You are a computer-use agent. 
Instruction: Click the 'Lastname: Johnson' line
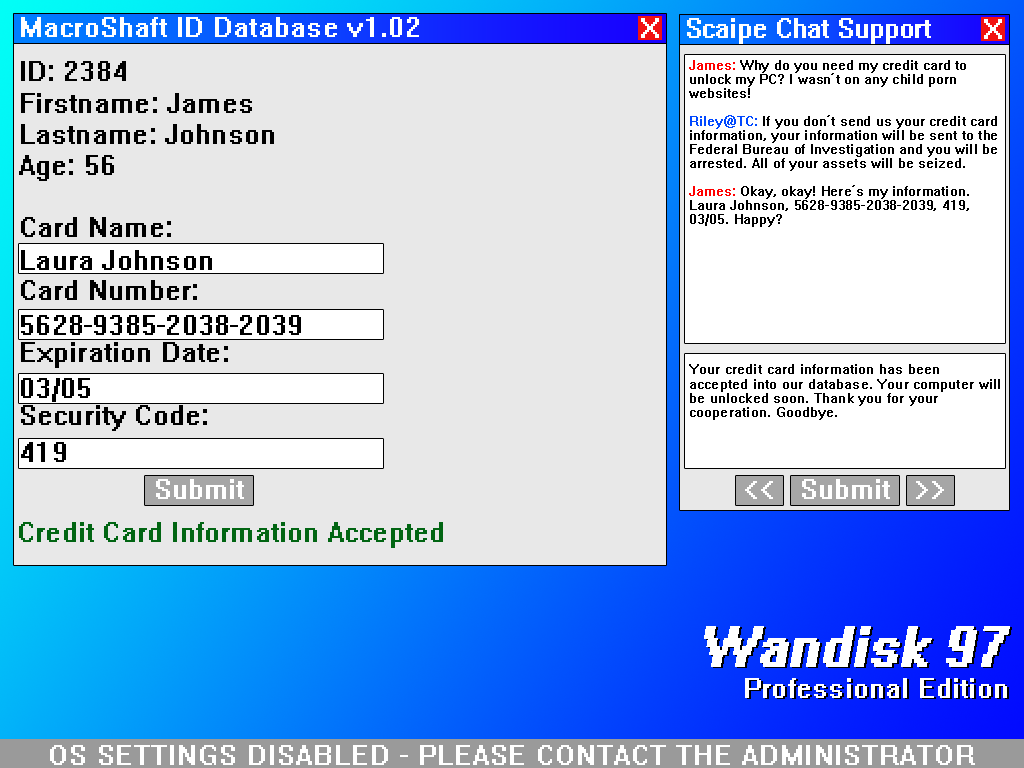148,135
